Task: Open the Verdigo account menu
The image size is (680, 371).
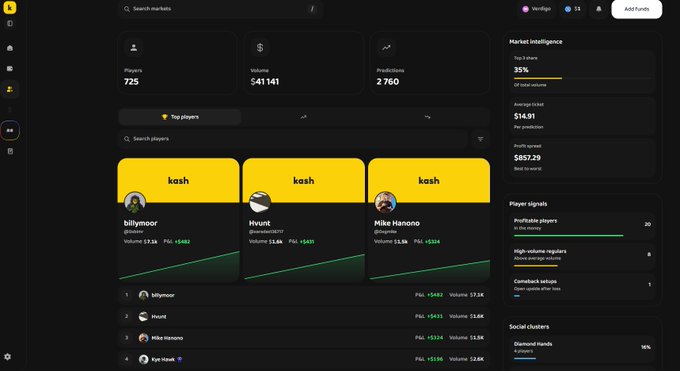Action: pyautogui.click(x=536, y=9)
